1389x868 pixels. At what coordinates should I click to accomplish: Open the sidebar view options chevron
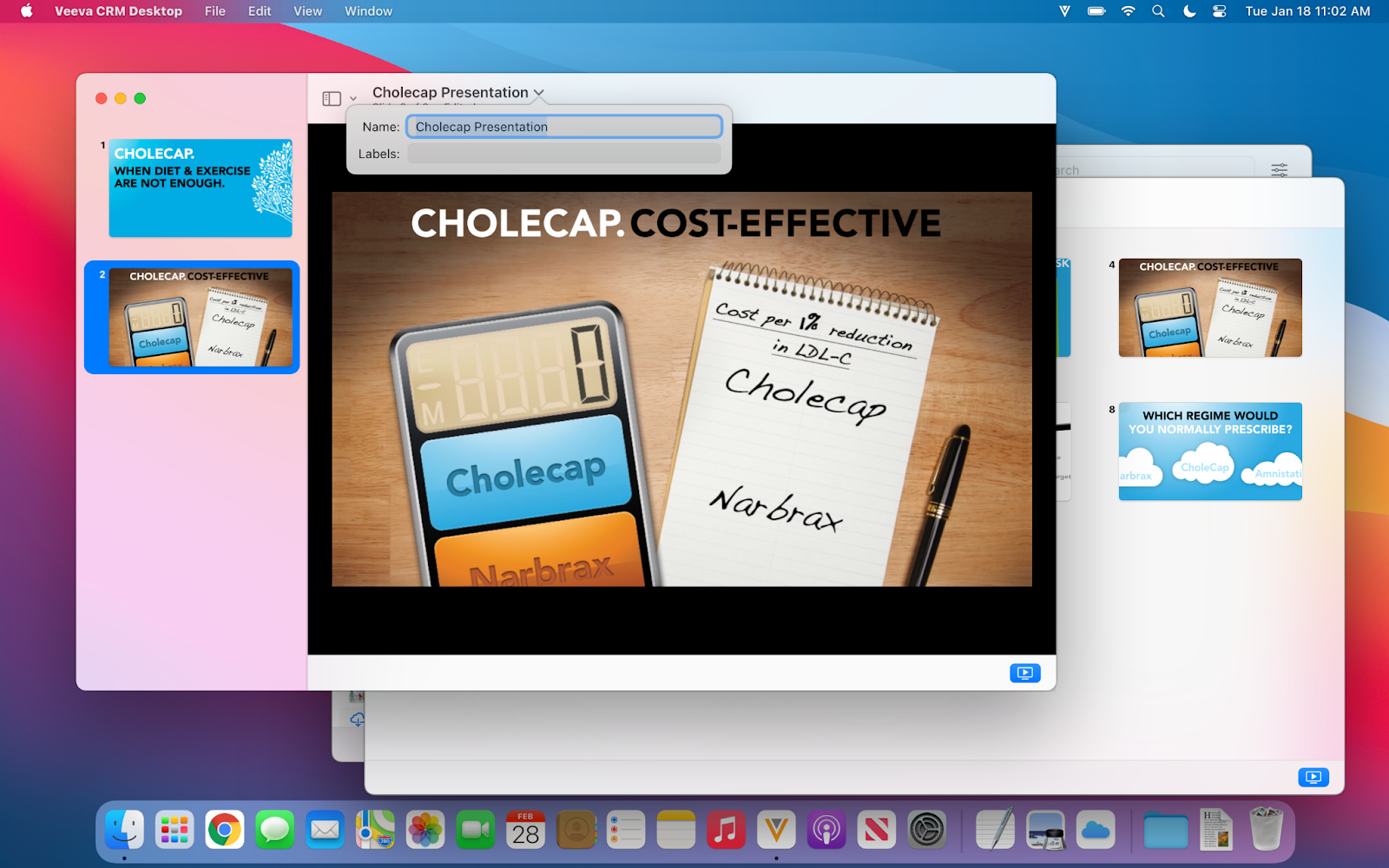pyautogui.click(x=353, y=99)
